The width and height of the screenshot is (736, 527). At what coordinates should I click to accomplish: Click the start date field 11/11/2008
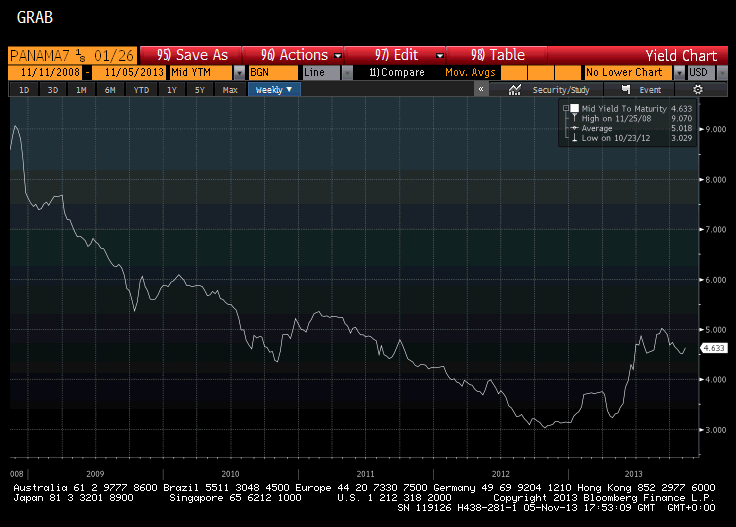point(46,73)
